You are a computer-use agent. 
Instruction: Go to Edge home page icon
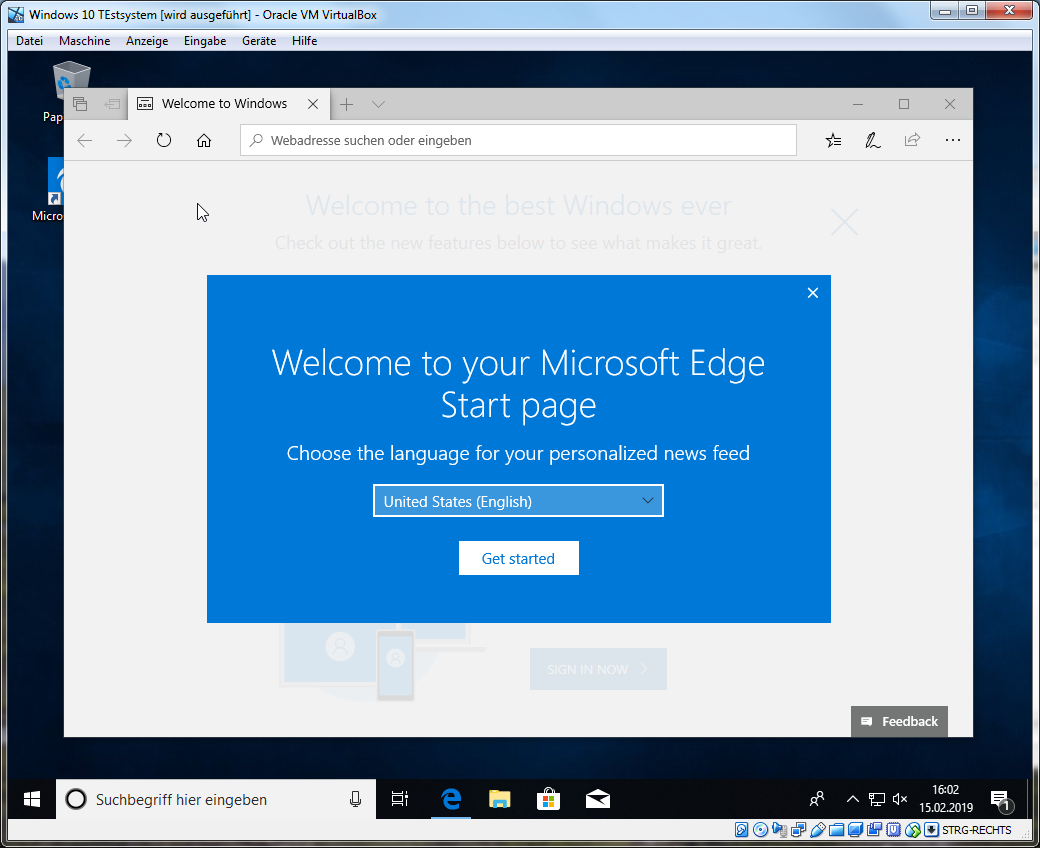pyautogui.click(x=204, y=141)
